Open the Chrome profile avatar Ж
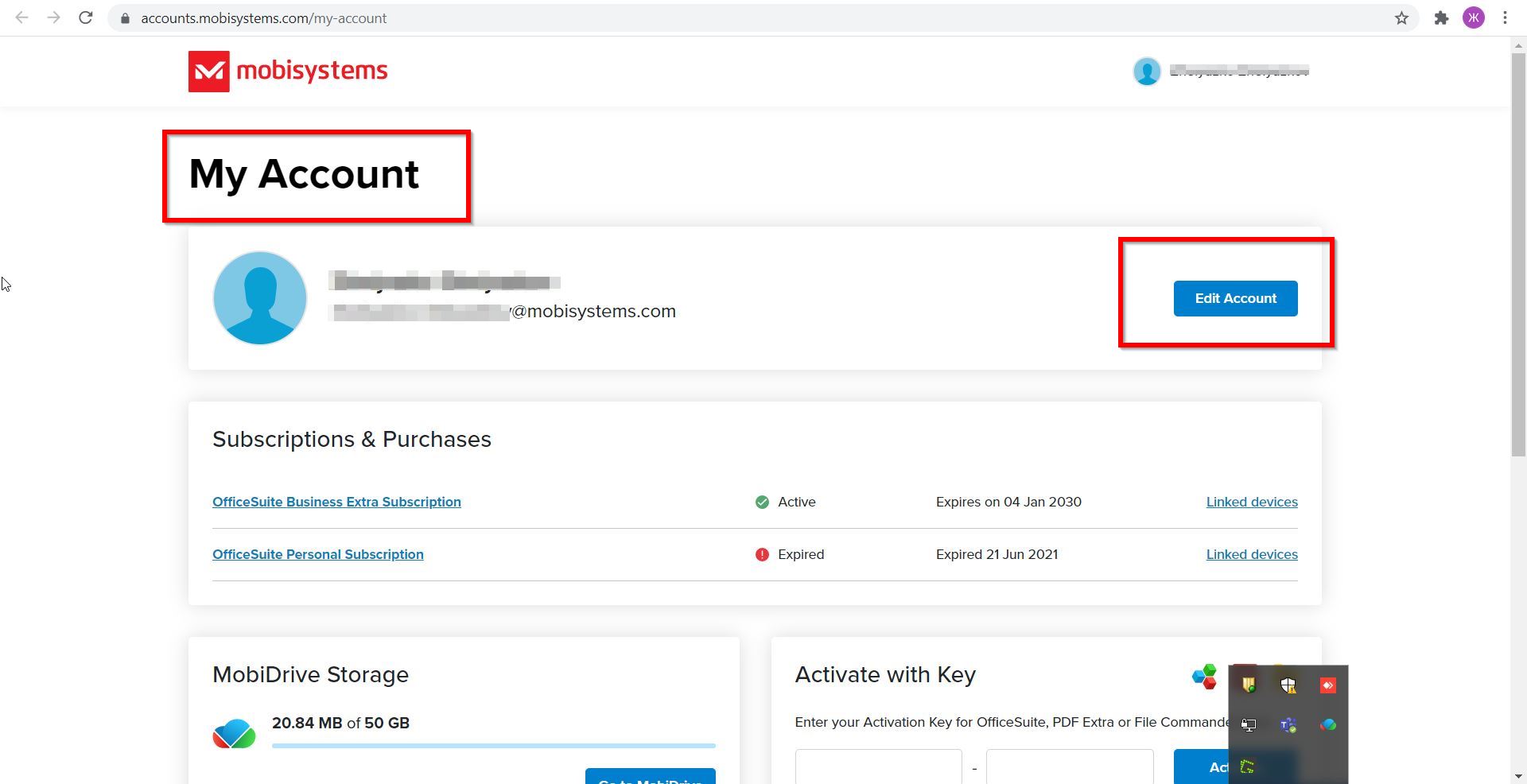The width and height of the screenshot is (1527, 784). pyautogui.click(x=1474, y=17)
